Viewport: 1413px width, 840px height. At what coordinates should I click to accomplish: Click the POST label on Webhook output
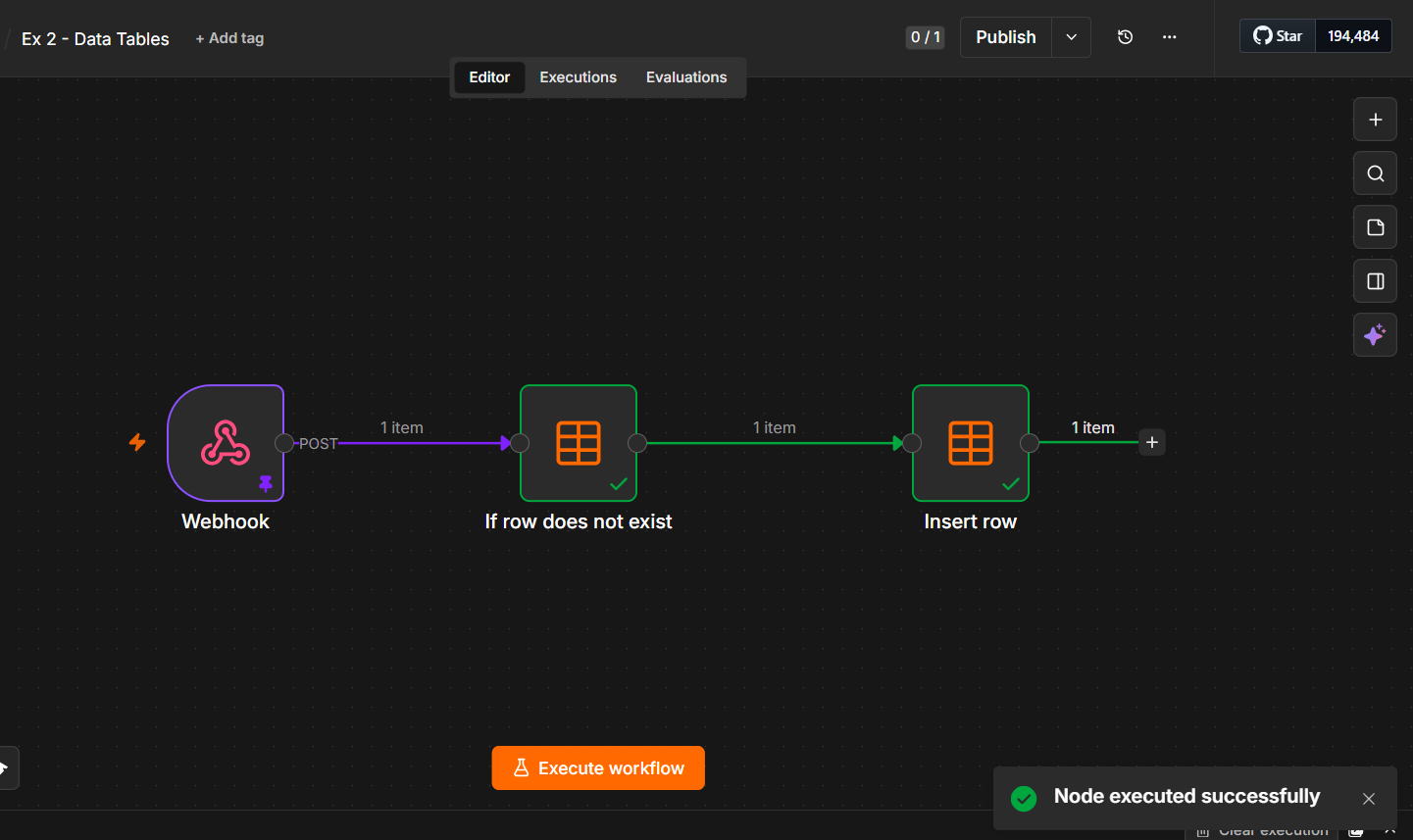tap(318, 444)
